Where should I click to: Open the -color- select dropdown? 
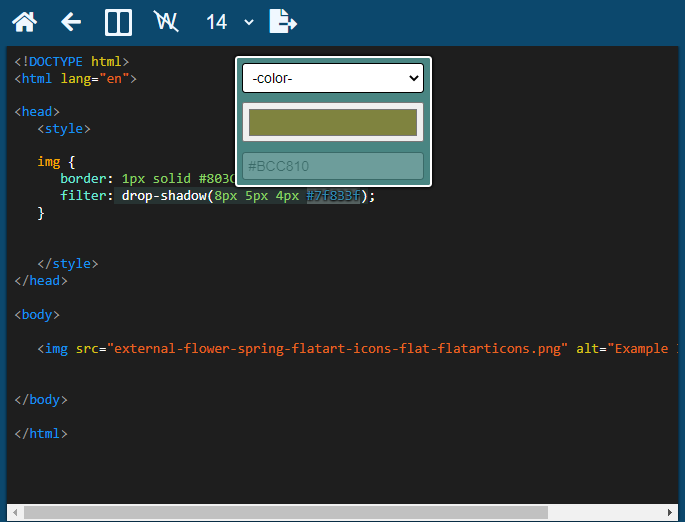coord(333,78)
